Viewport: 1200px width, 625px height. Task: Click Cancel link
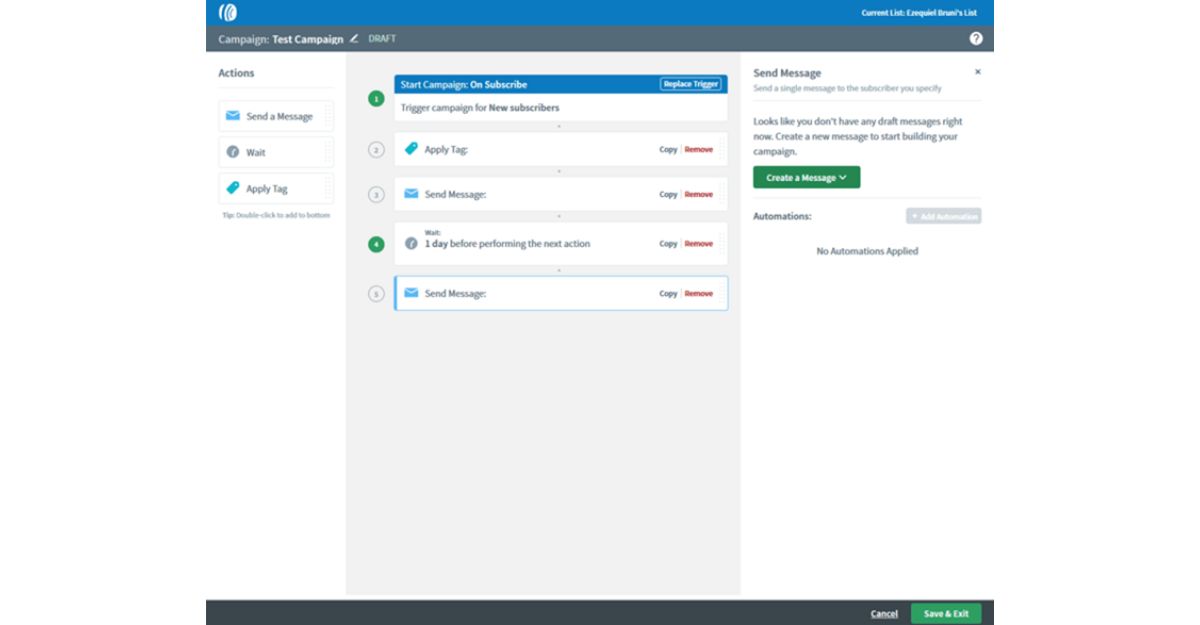[x=884, y=614]
